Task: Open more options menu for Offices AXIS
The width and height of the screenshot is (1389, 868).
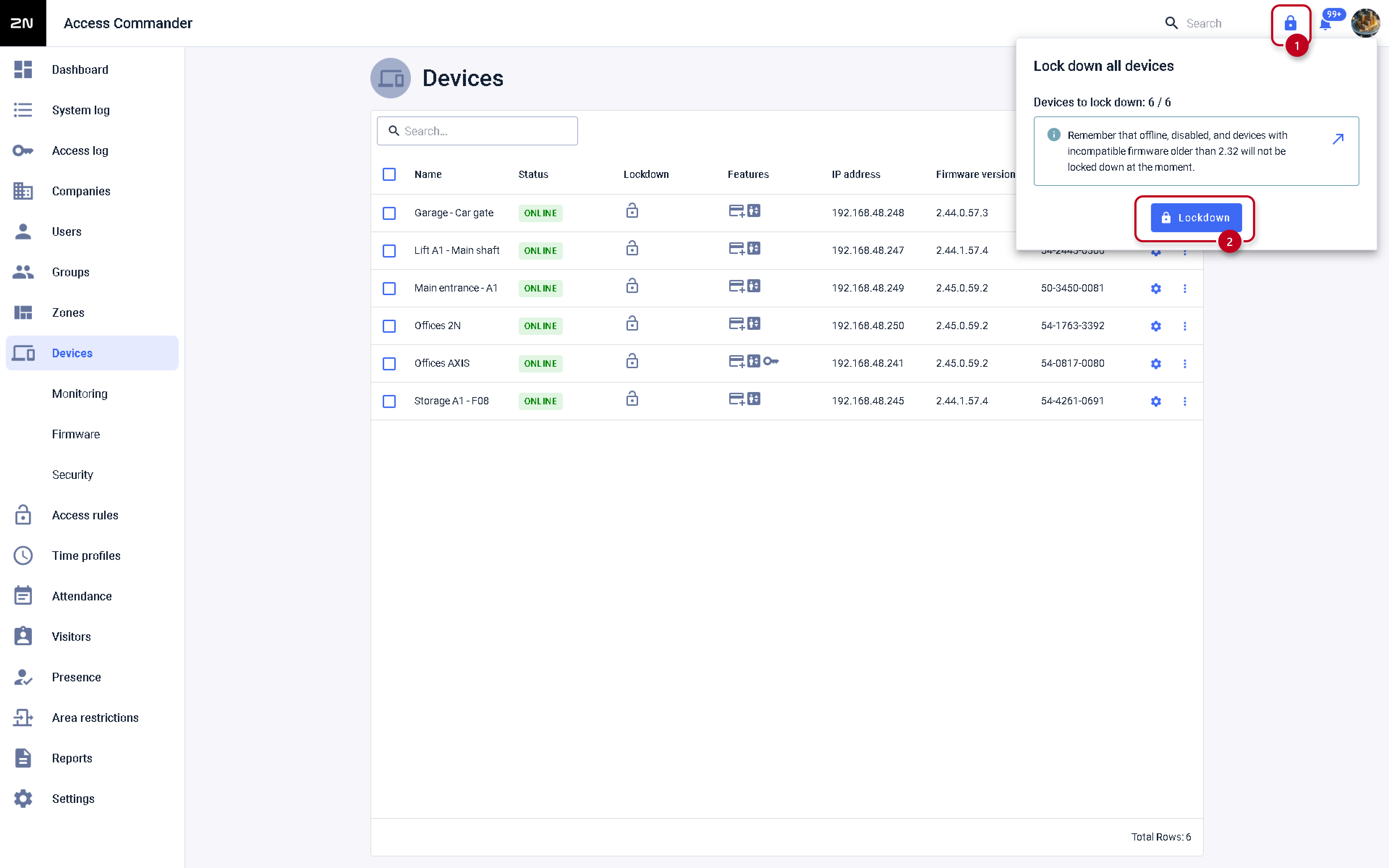Action: click(x=1185, y=363)
